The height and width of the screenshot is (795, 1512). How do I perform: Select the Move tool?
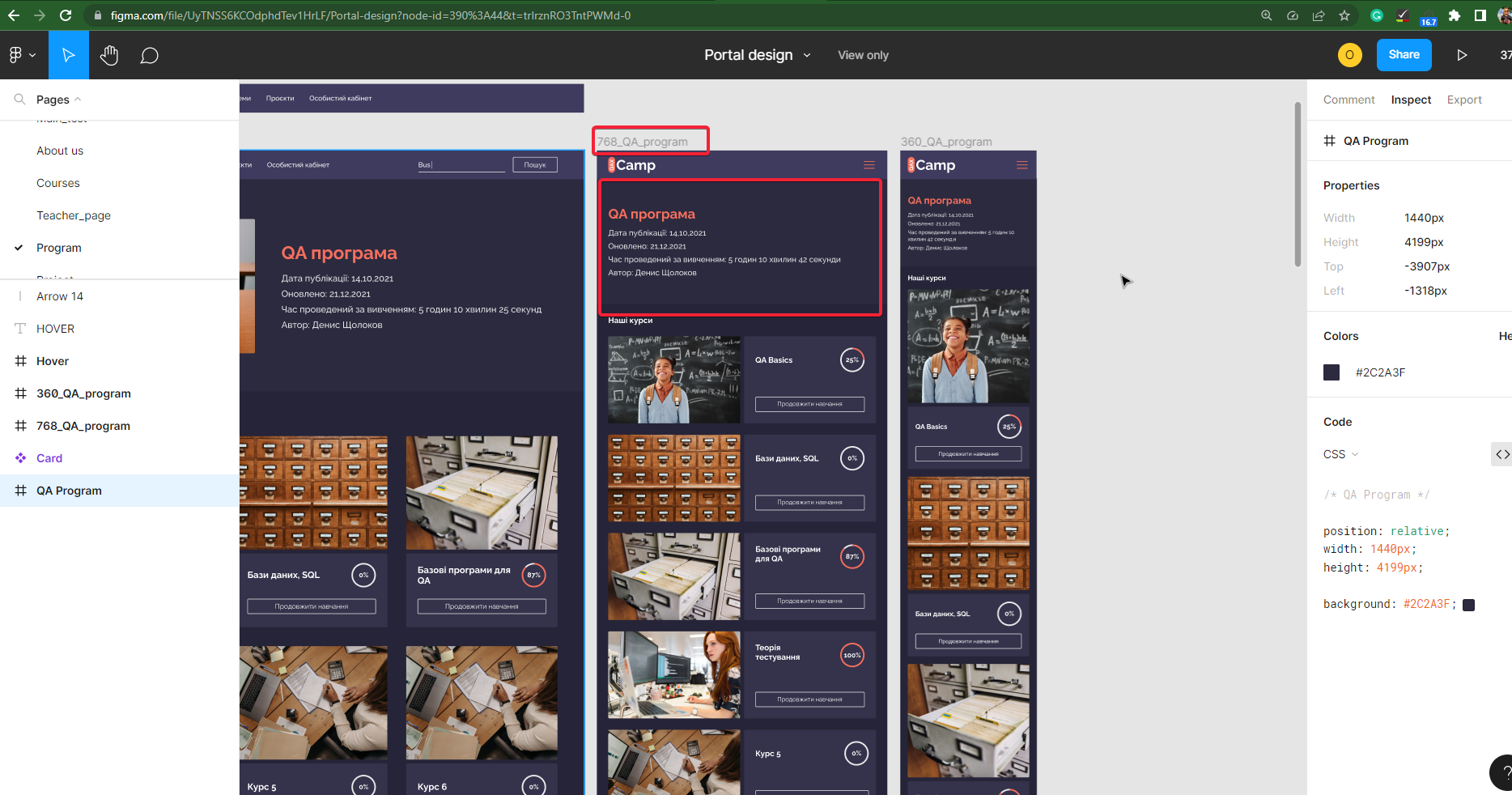pos(68,54)
